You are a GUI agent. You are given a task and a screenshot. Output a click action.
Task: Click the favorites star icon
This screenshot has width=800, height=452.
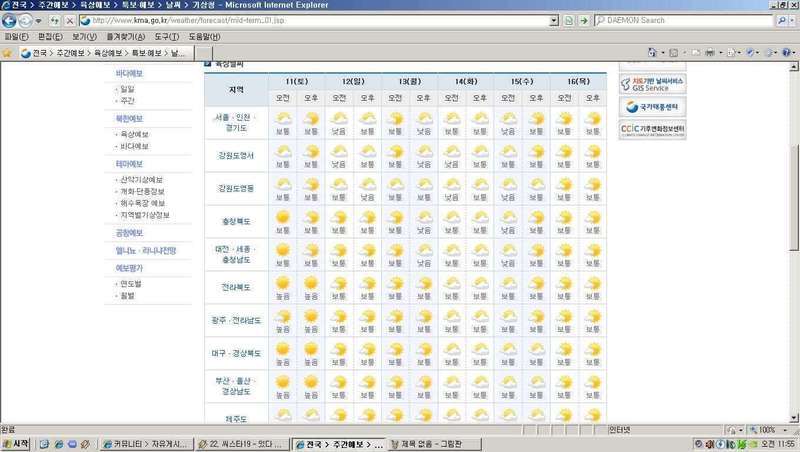(x=7, y=53)
